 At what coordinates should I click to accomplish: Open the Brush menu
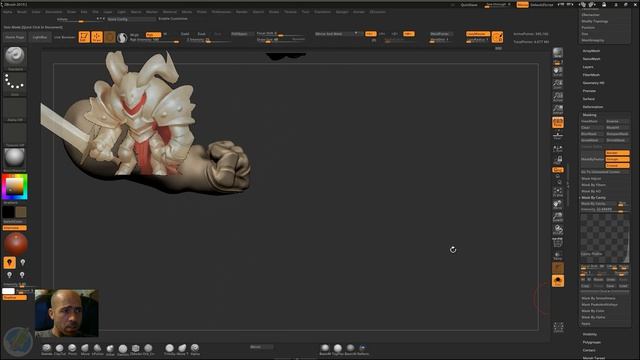pyautogui.click(x=22, y=12)
